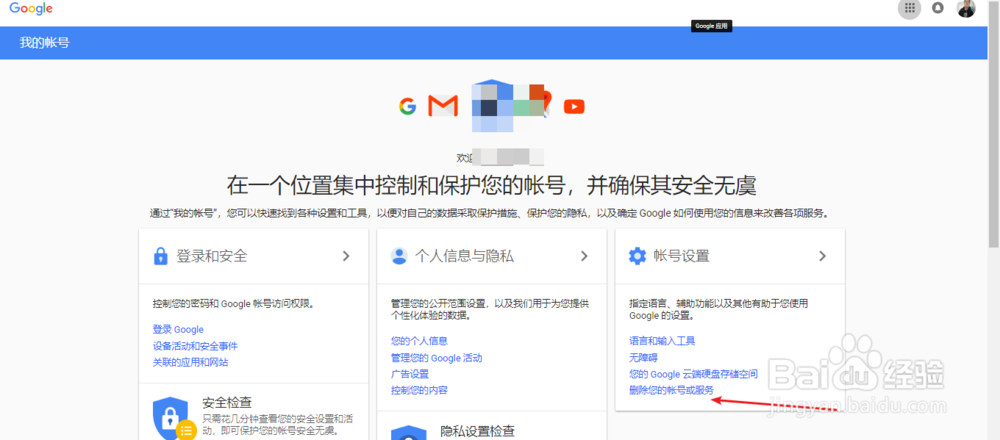
Task: Expand 帐号设置 section chevron
Action: click(x=823, y=256)
